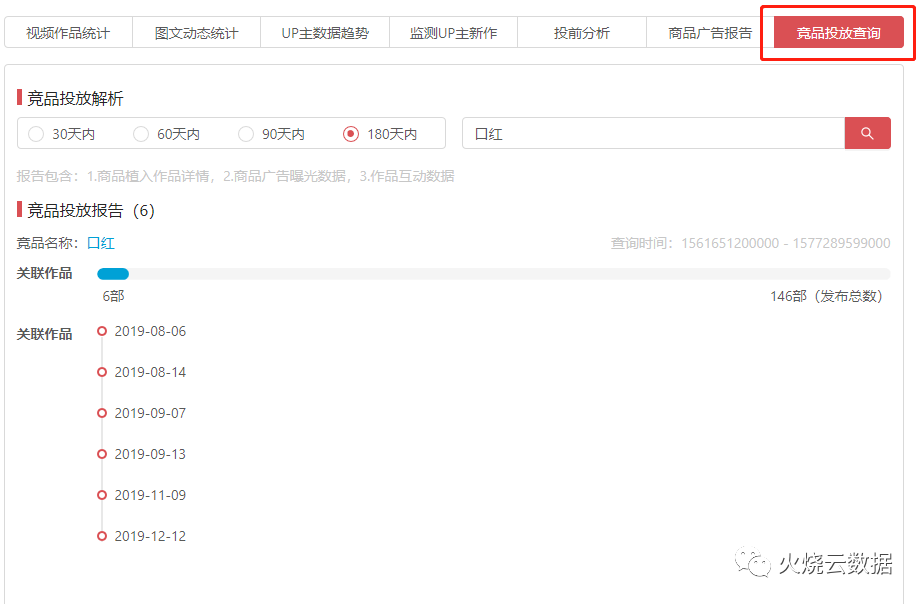Switch to the 投前分析 tab

click(x=582, y=33)
